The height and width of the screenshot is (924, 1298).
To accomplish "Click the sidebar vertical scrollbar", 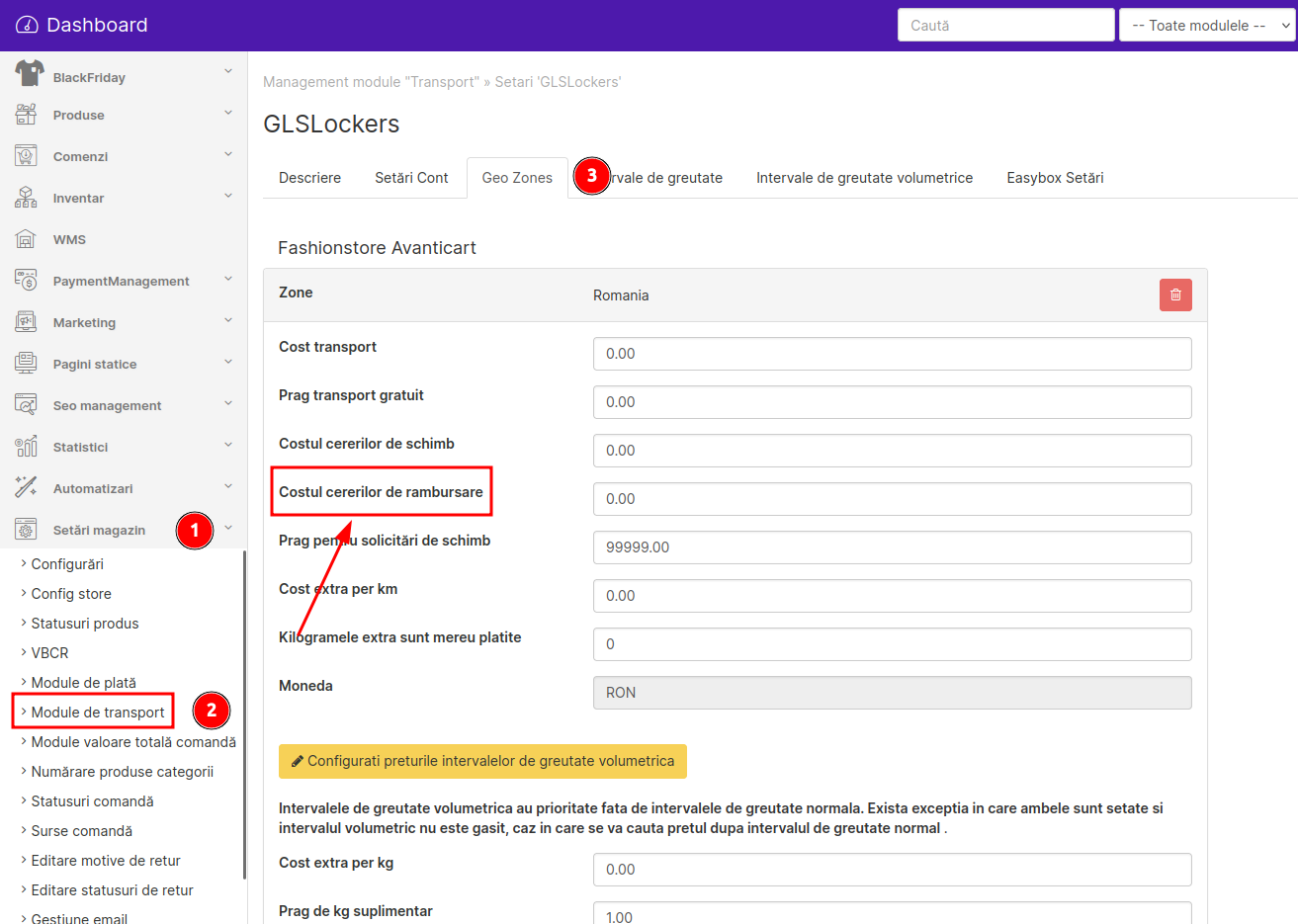I will [244, 714].
